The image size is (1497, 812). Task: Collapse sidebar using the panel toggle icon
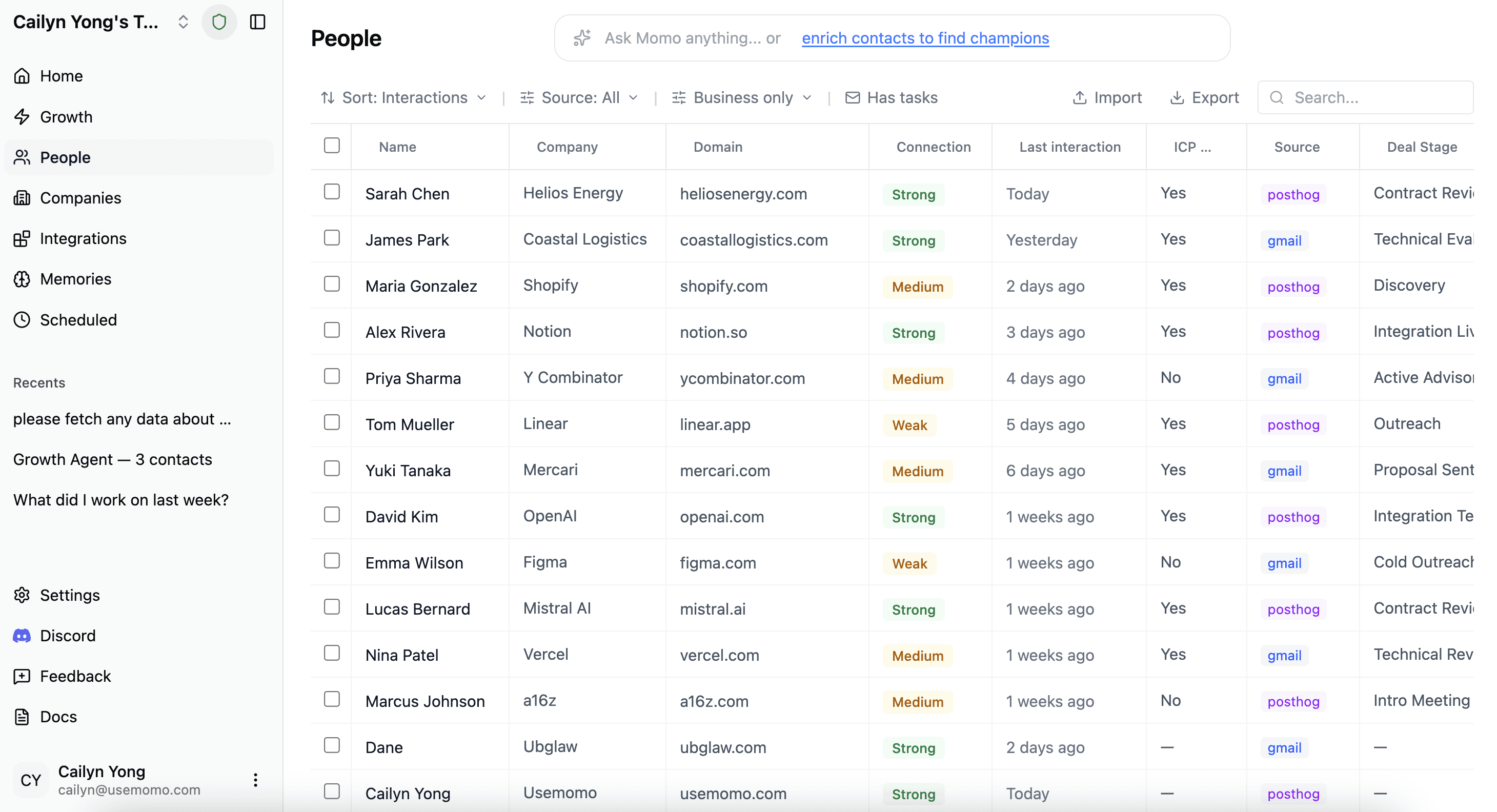[257, 22]
